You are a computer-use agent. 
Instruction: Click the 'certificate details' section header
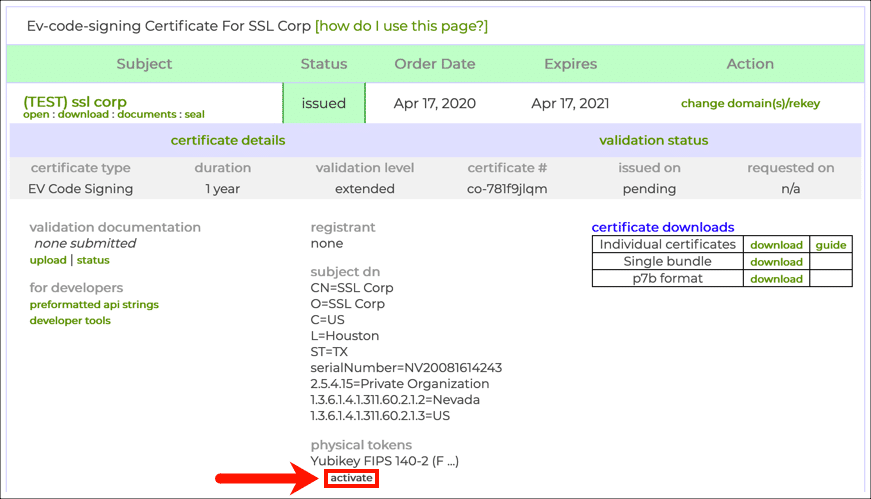228,140
